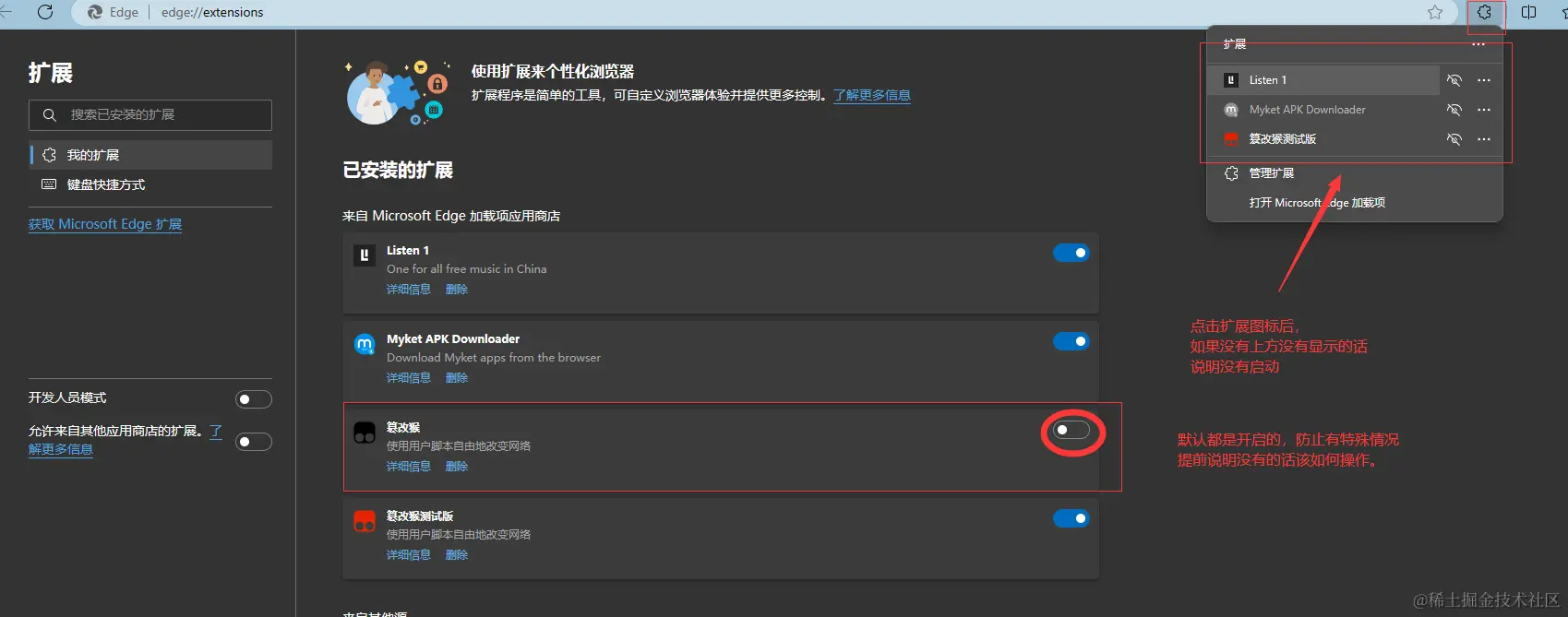Click the browser refresh icon
The height and width of the screenshot is (617, 1568).
(45, 12)
